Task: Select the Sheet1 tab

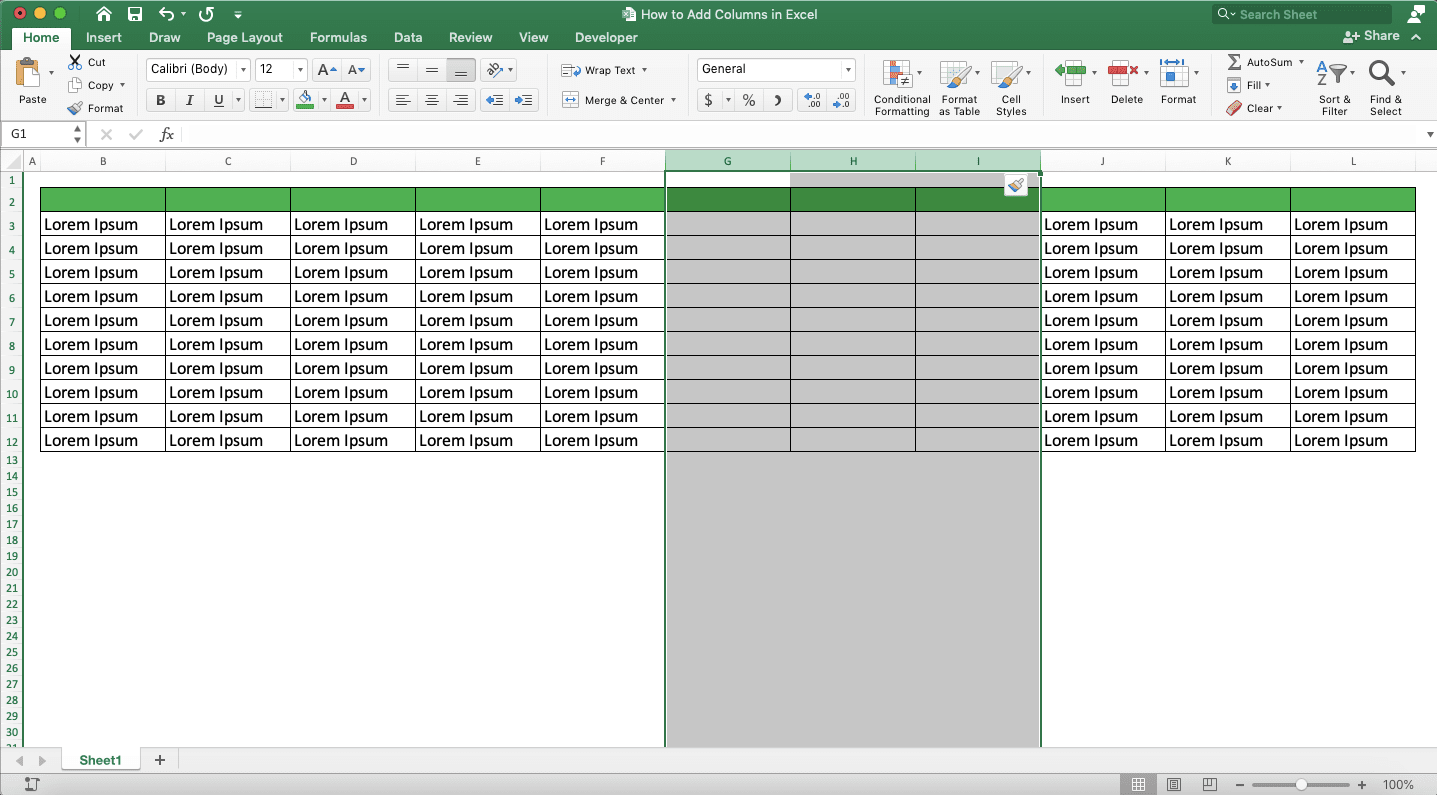Action: coord(100,760)
